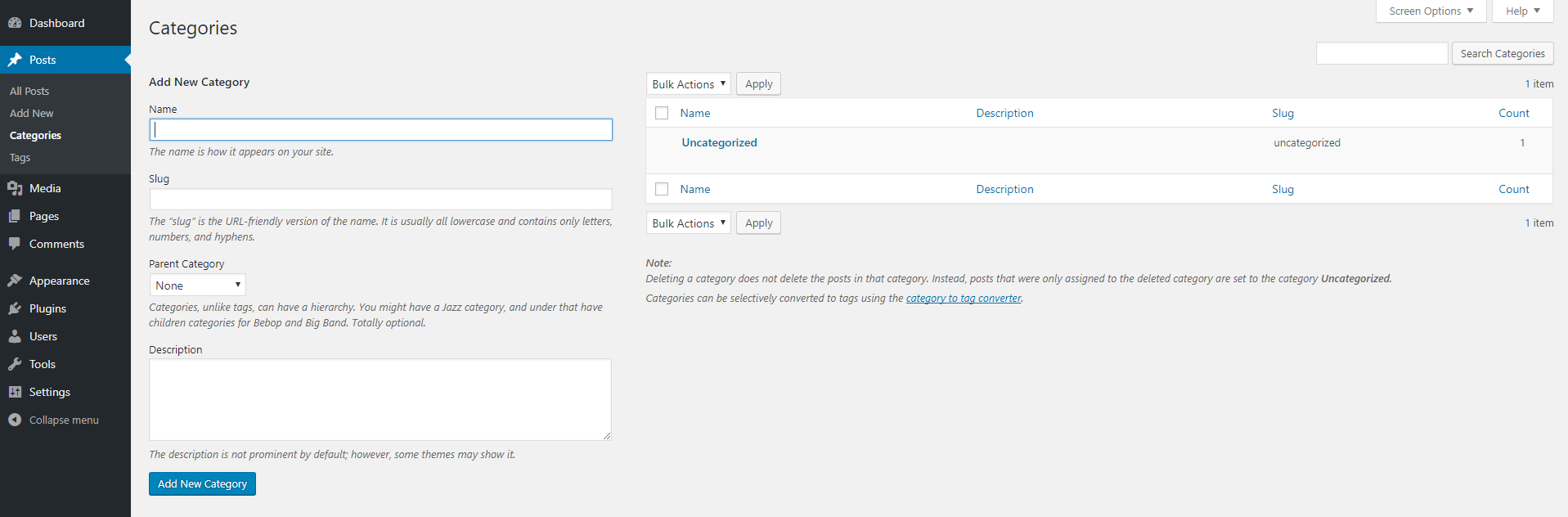This screenshot has width=1568, height=517.
Task: Click the Pages icon in sidebar
Action: 15,216
